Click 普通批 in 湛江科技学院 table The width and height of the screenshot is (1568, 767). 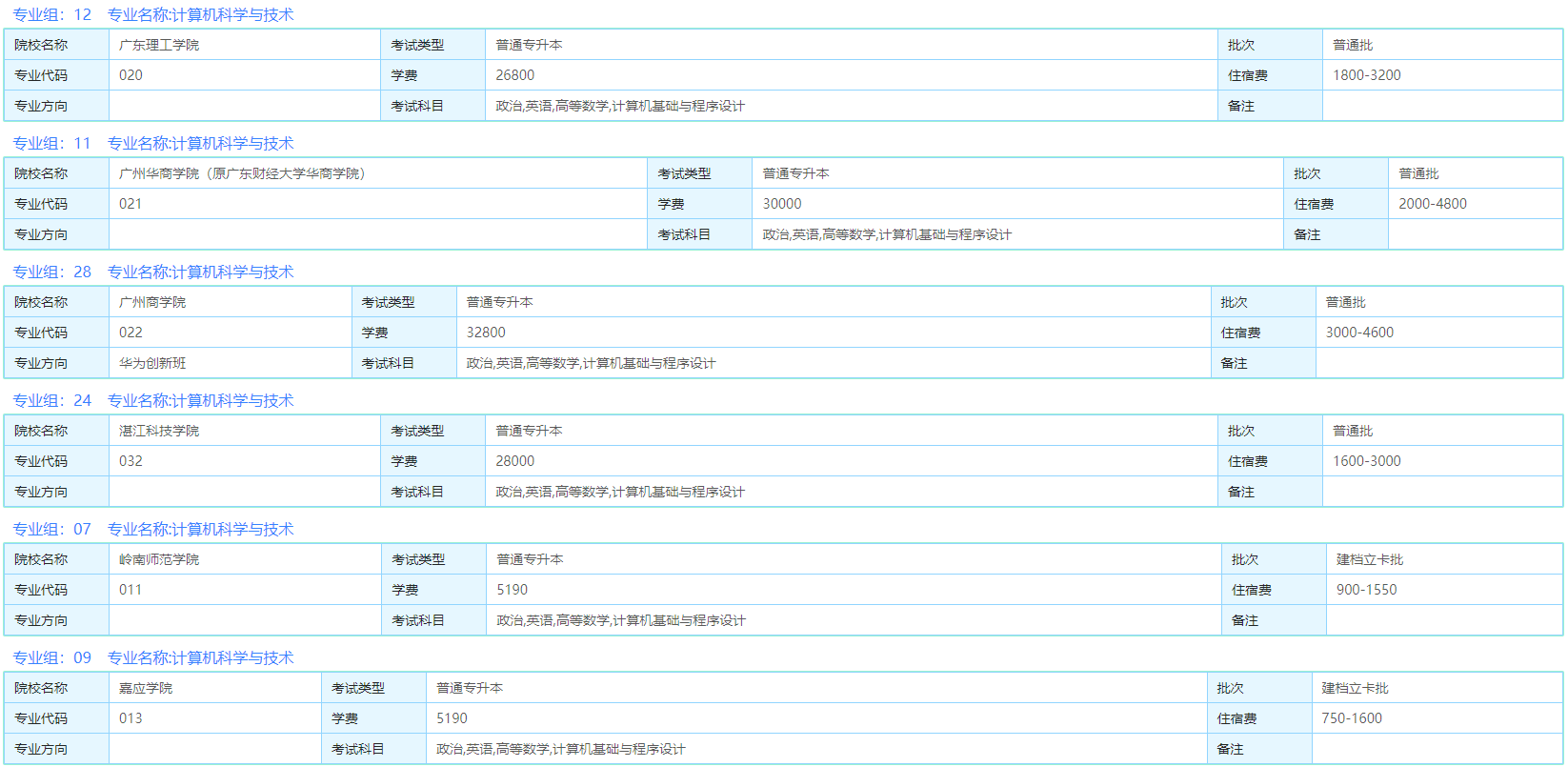click(x=1353, y=431)
